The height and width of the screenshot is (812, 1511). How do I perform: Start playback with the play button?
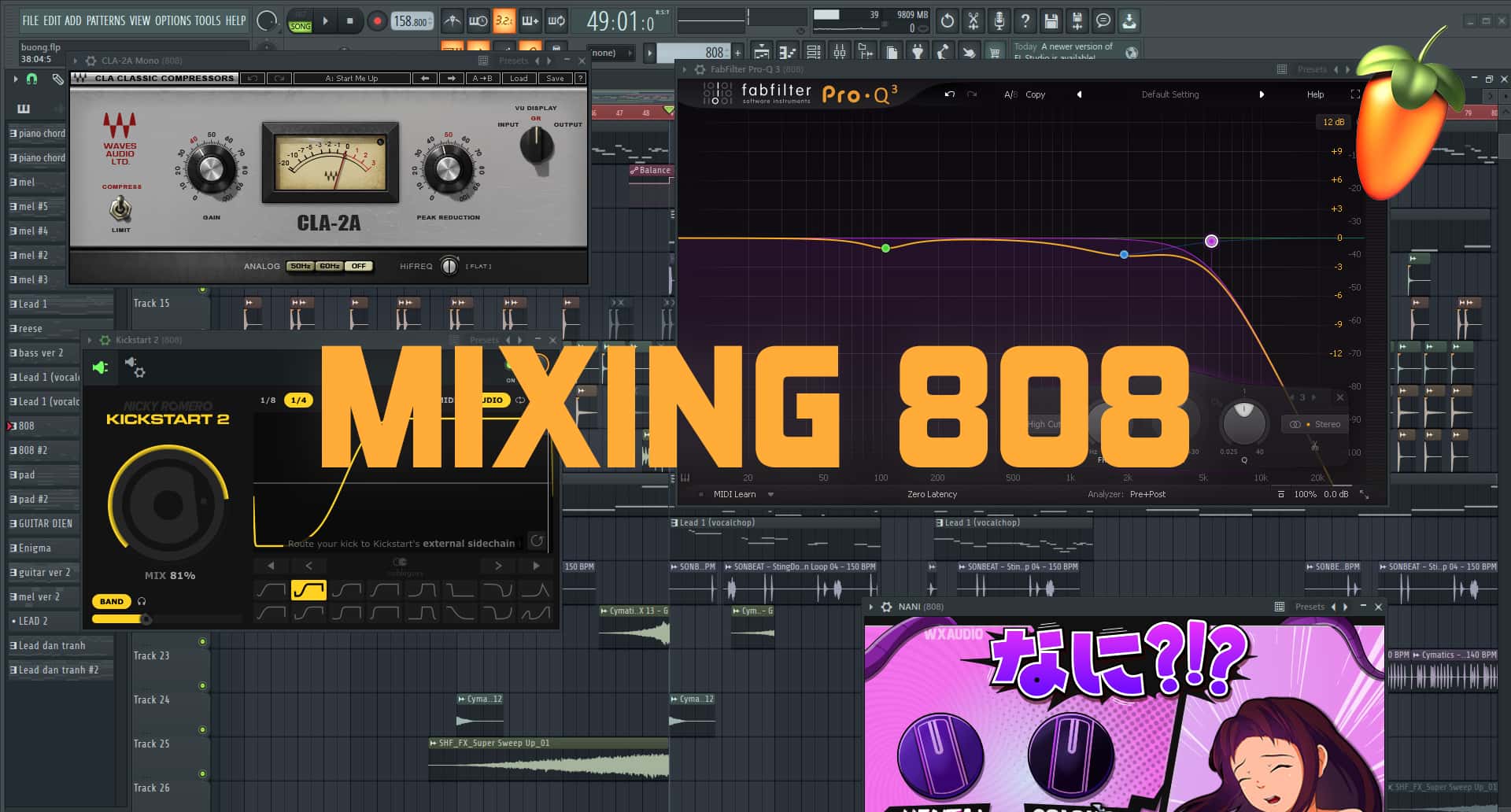coord(325,21)
